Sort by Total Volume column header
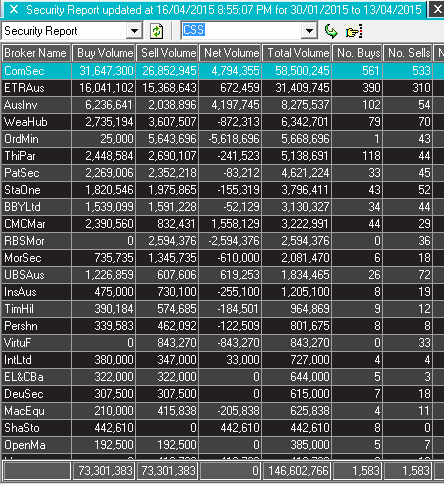 [x=297, y=53]
